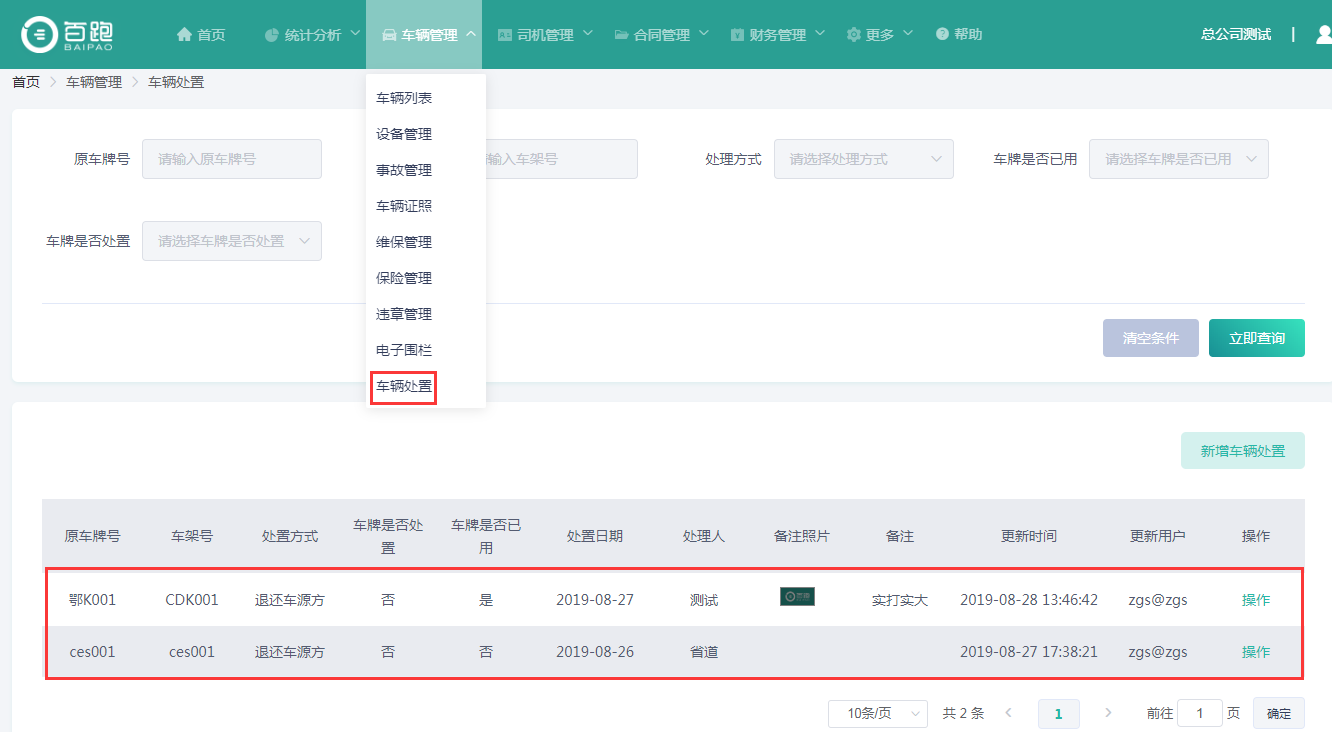Open remark photo thumbnail for 鄂K001

797,597
